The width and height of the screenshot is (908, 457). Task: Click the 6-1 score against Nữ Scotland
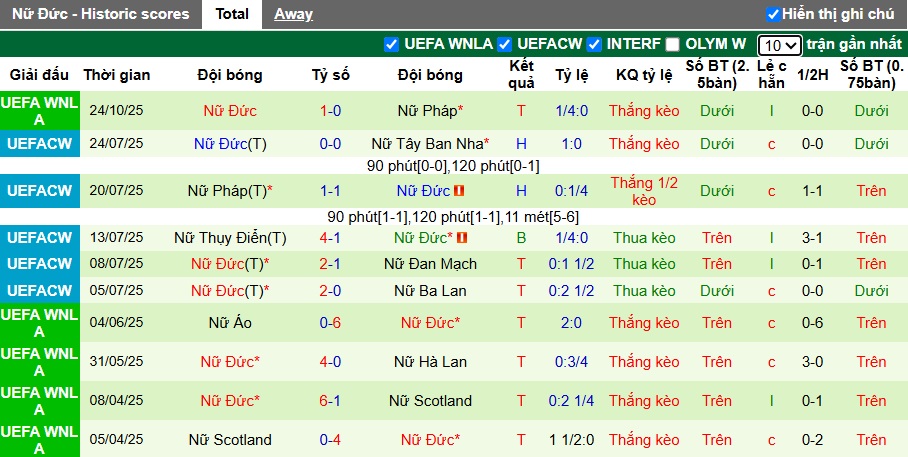click(330, 401)
